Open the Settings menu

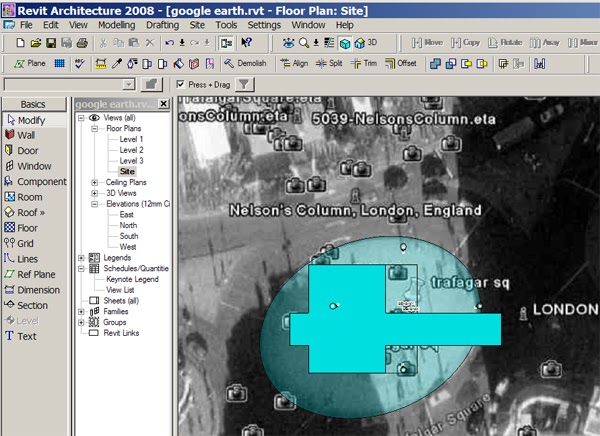tap(264, 25)
